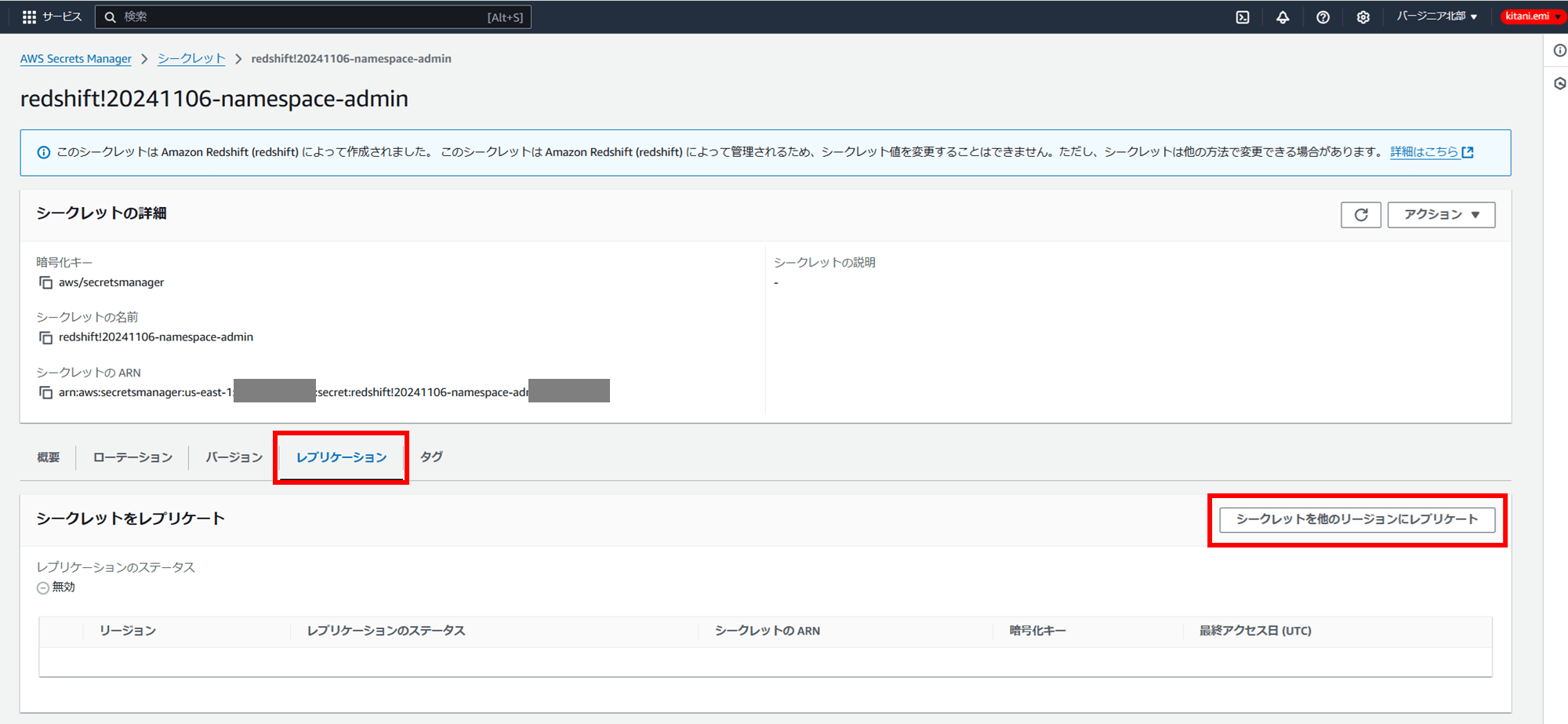Screen dimensions: 1568x724
Task: Click the redshift!20241106-namespace-admin page heading
Action: click(x=214, y=99)
